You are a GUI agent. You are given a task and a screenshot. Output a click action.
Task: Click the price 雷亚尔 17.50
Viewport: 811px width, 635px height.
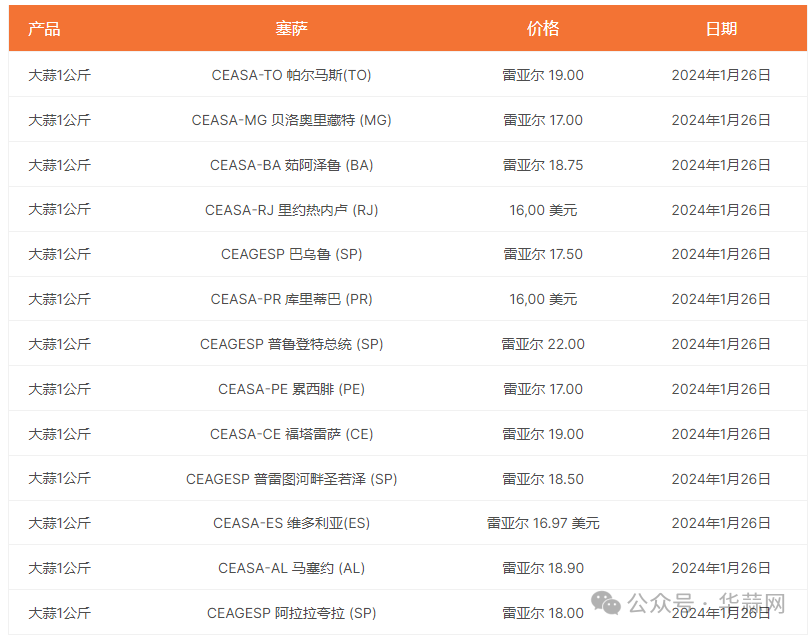tap(543, 254)
